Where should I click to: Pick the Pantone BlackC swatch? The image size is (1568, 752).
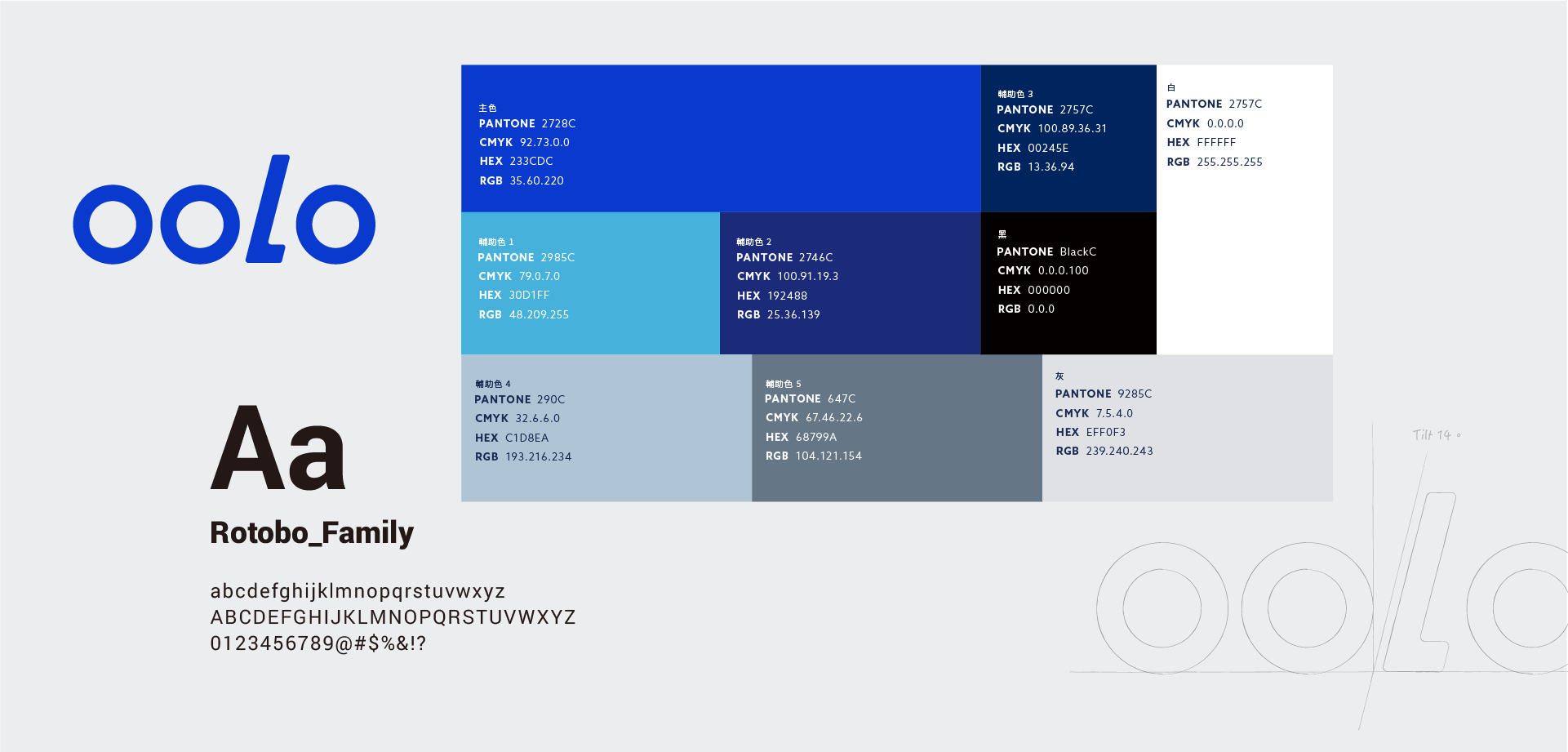[1068, 283]
